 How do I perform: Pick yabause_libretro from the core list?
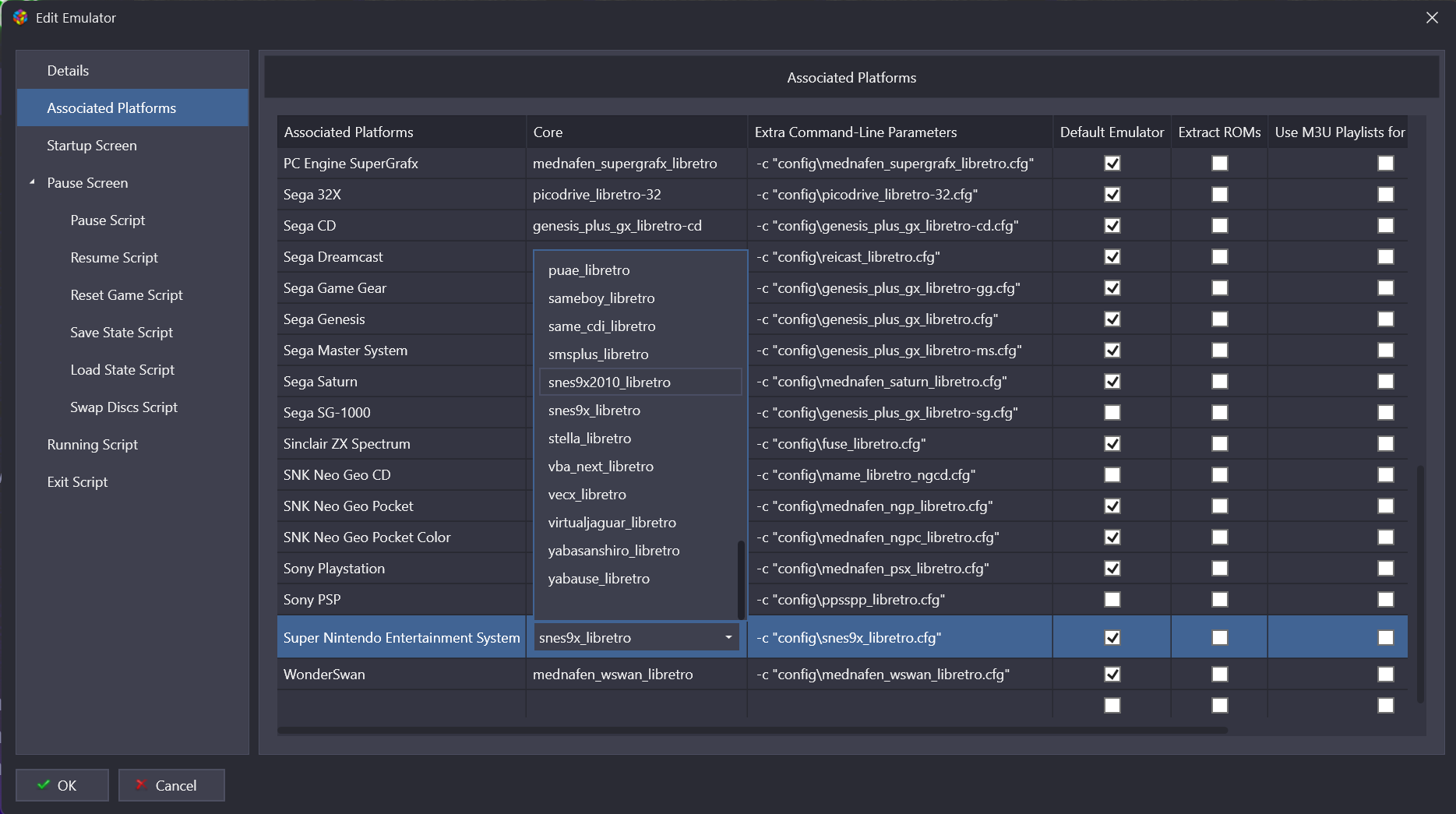point(598,579)
